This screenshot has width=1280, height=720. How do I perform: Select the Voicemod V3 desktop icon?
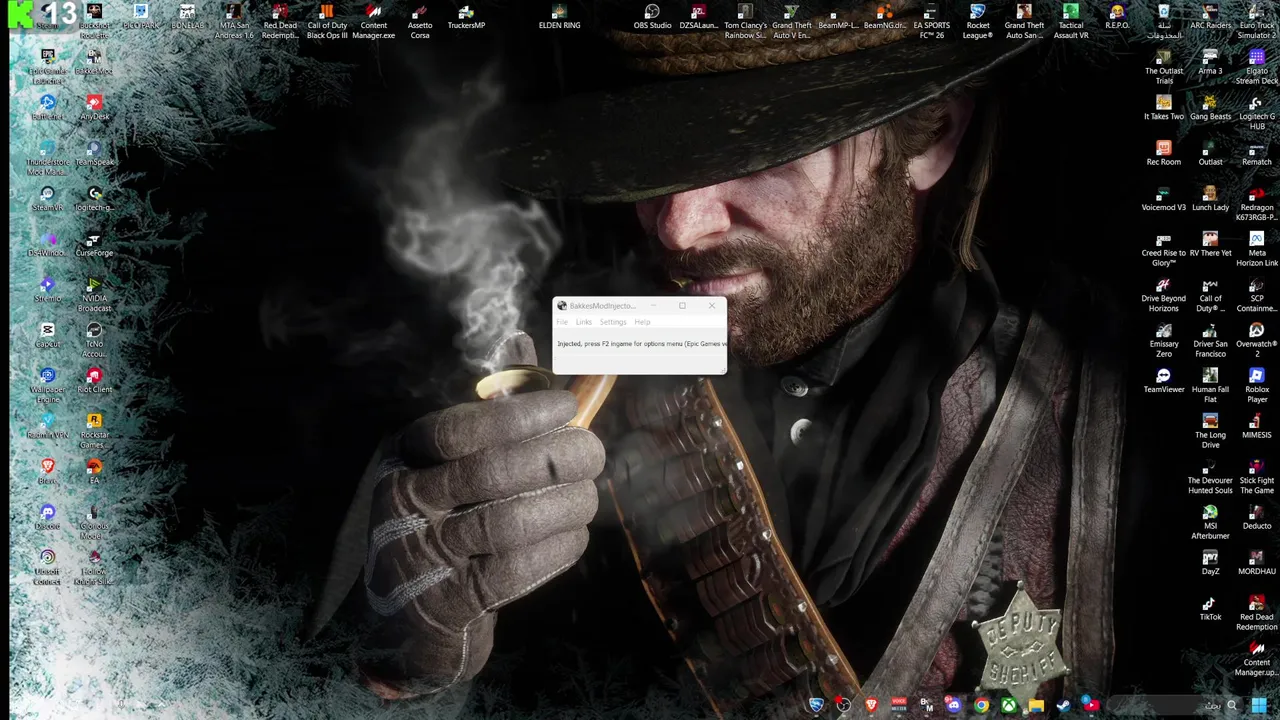pyautogui.click(x=1164, y=199)
